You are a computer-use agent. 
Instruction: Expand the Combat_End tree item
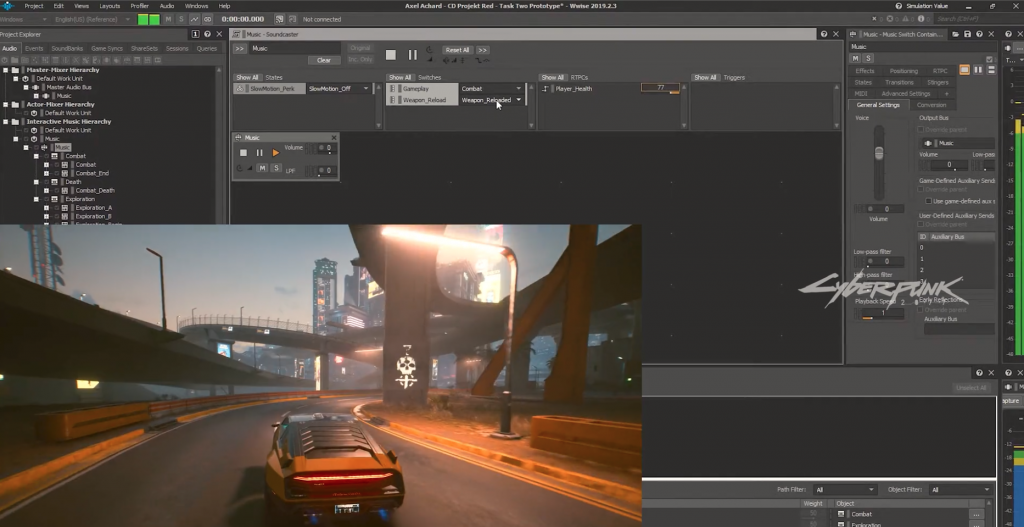tap(46, 173)
